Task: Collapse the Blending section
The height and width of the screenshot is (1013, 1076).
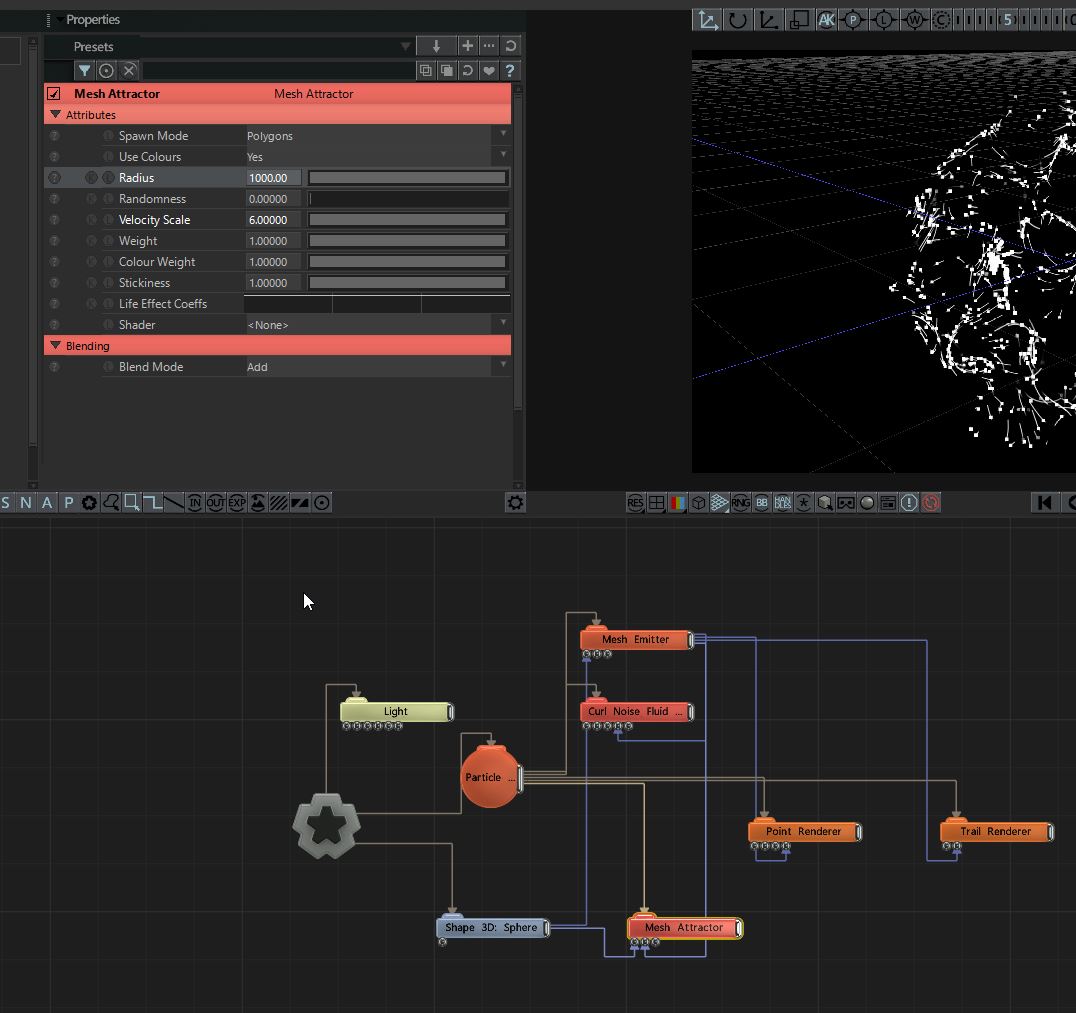Action: pyautogui.click(x=56, y=345)
